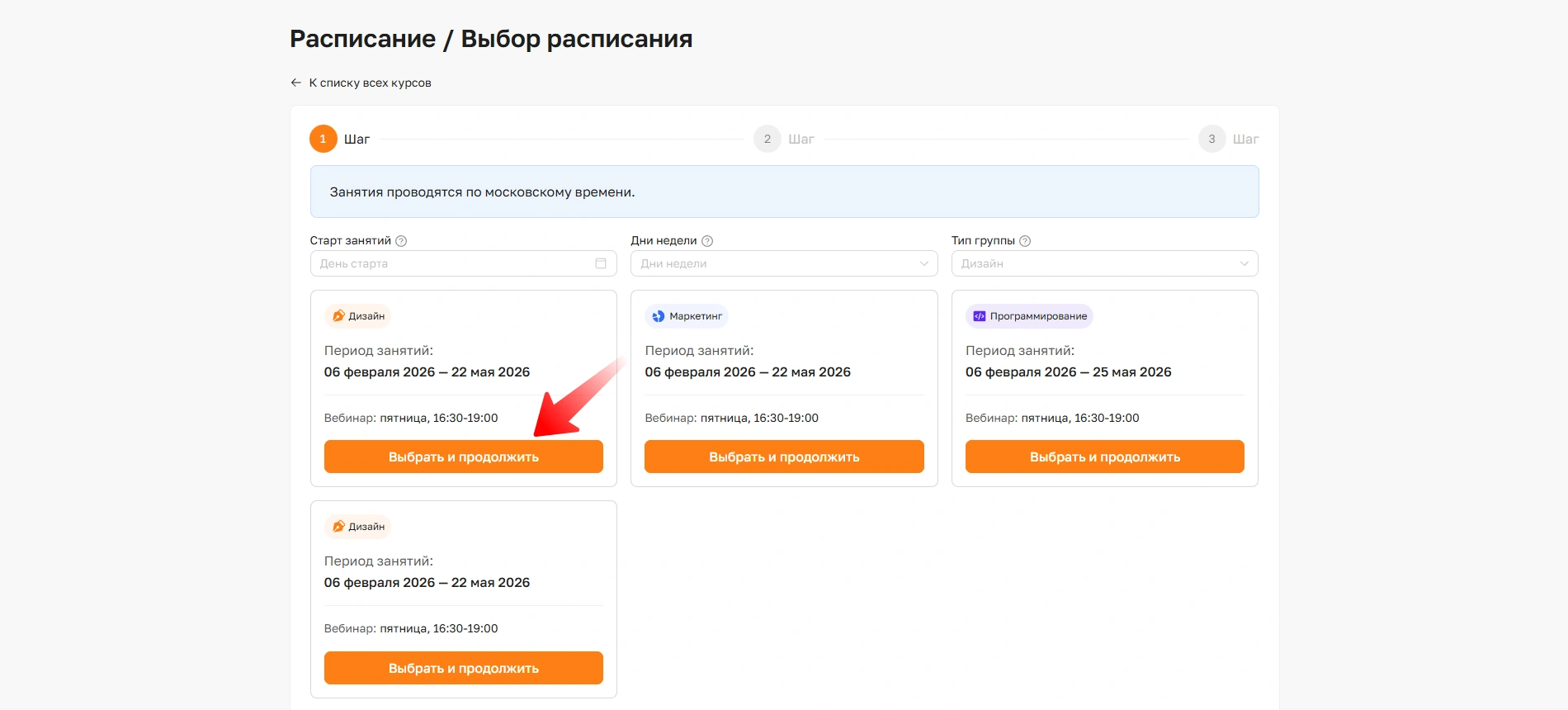
Task: Open the Тип группы dropdown
Action: 1104,263
